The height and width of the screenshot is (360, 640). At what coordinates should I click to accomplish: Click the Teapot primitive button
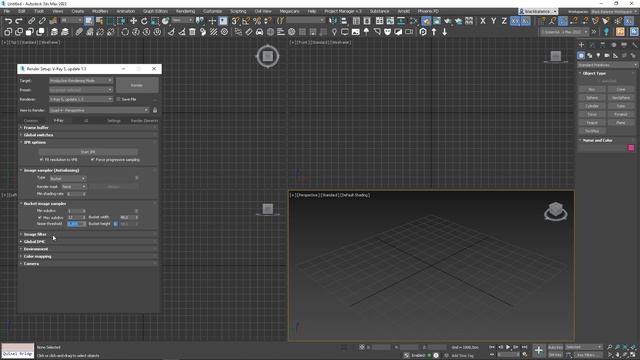coord(592,122)
